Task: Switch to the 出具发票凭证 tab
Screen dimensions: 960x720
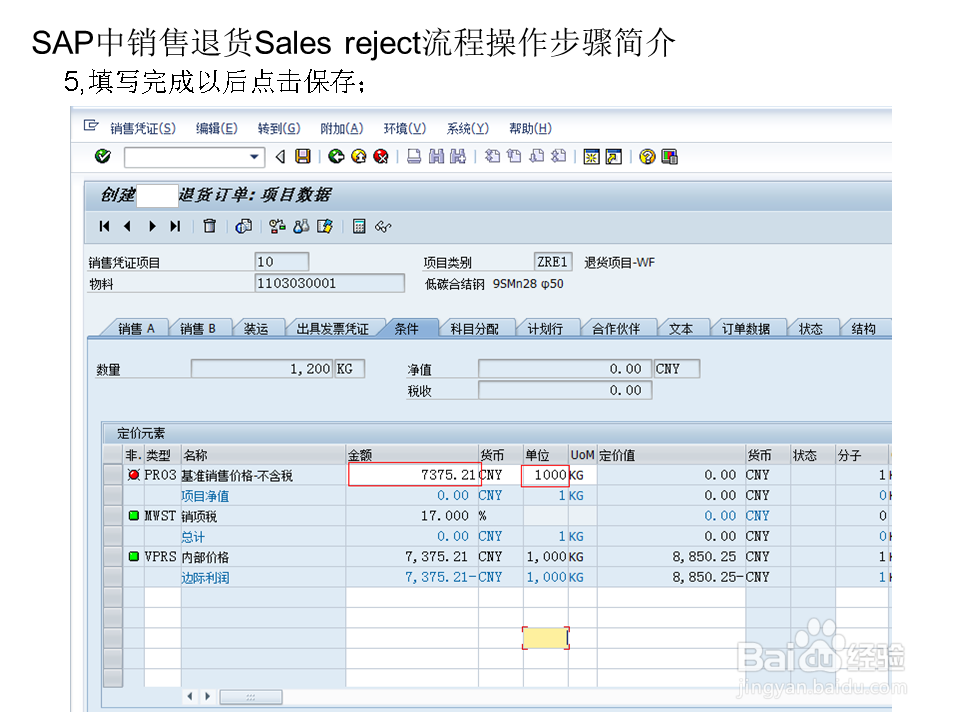Action: 332,329
